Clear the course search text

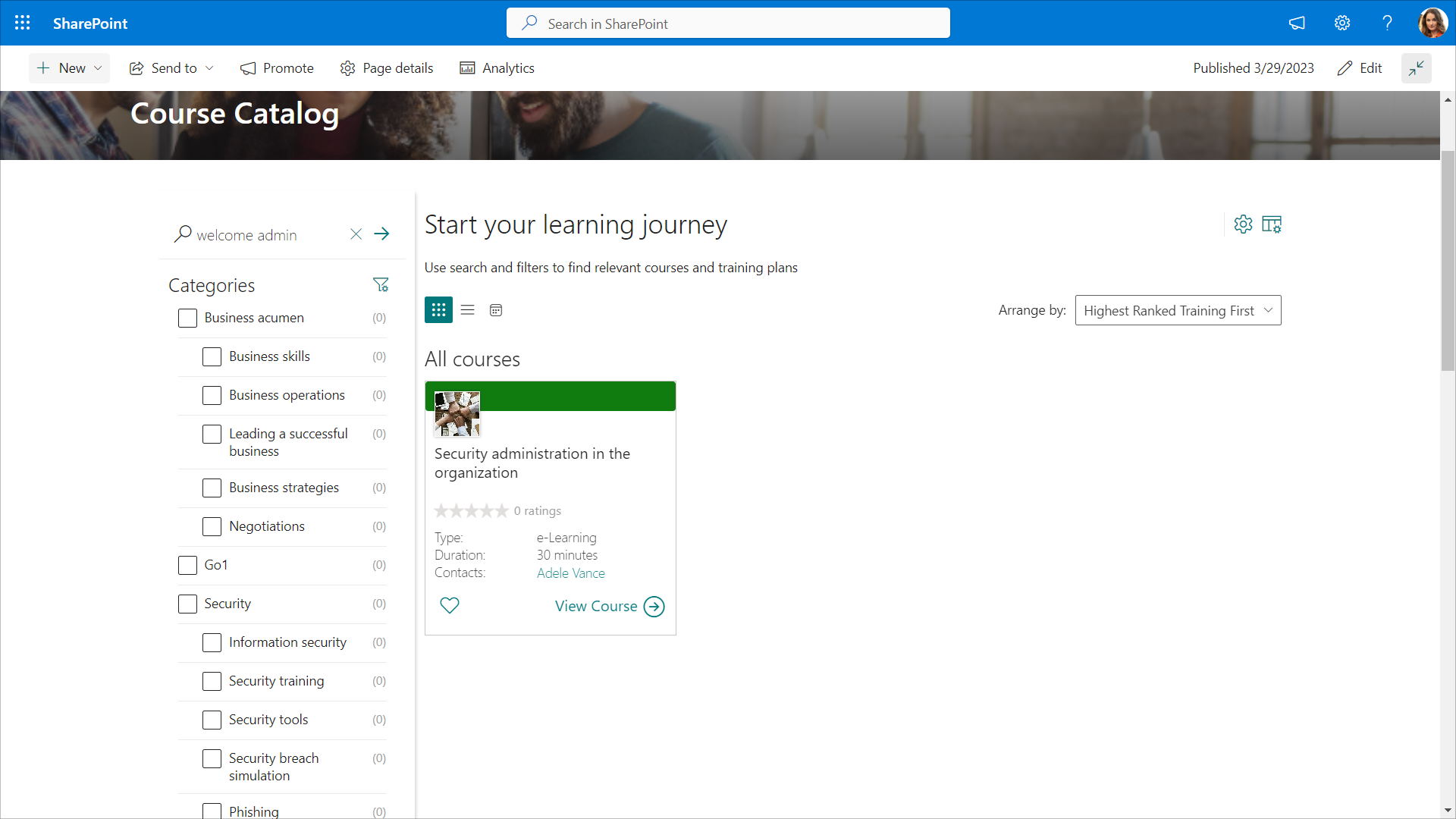tap(356, 234)
